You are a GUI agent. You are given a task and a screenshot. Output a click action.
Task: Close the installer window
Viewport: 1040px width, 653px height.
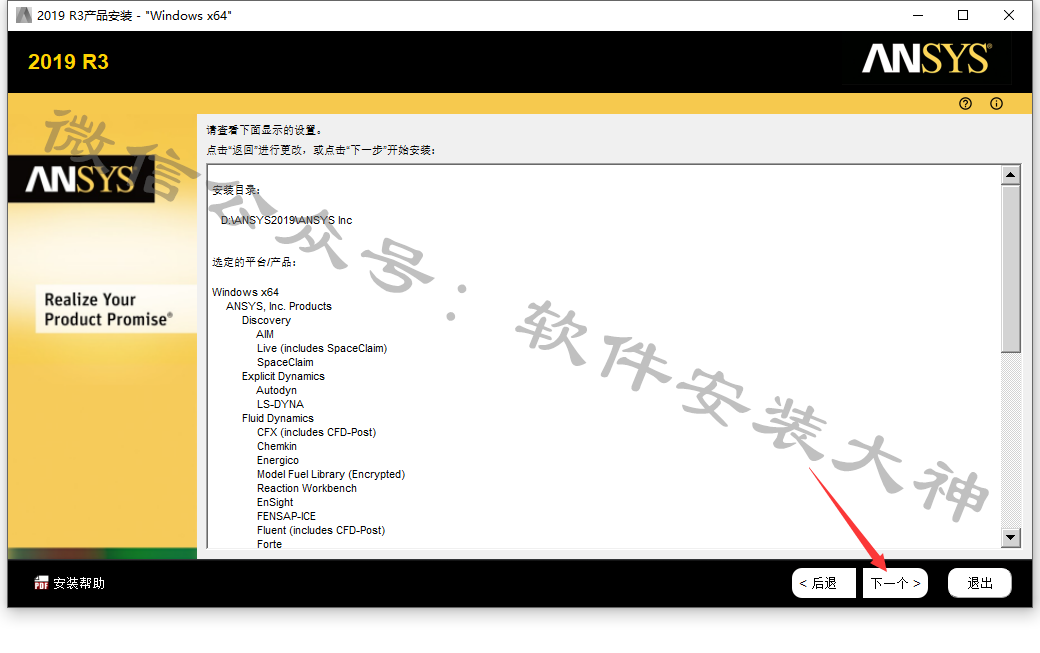[1009, 15]
